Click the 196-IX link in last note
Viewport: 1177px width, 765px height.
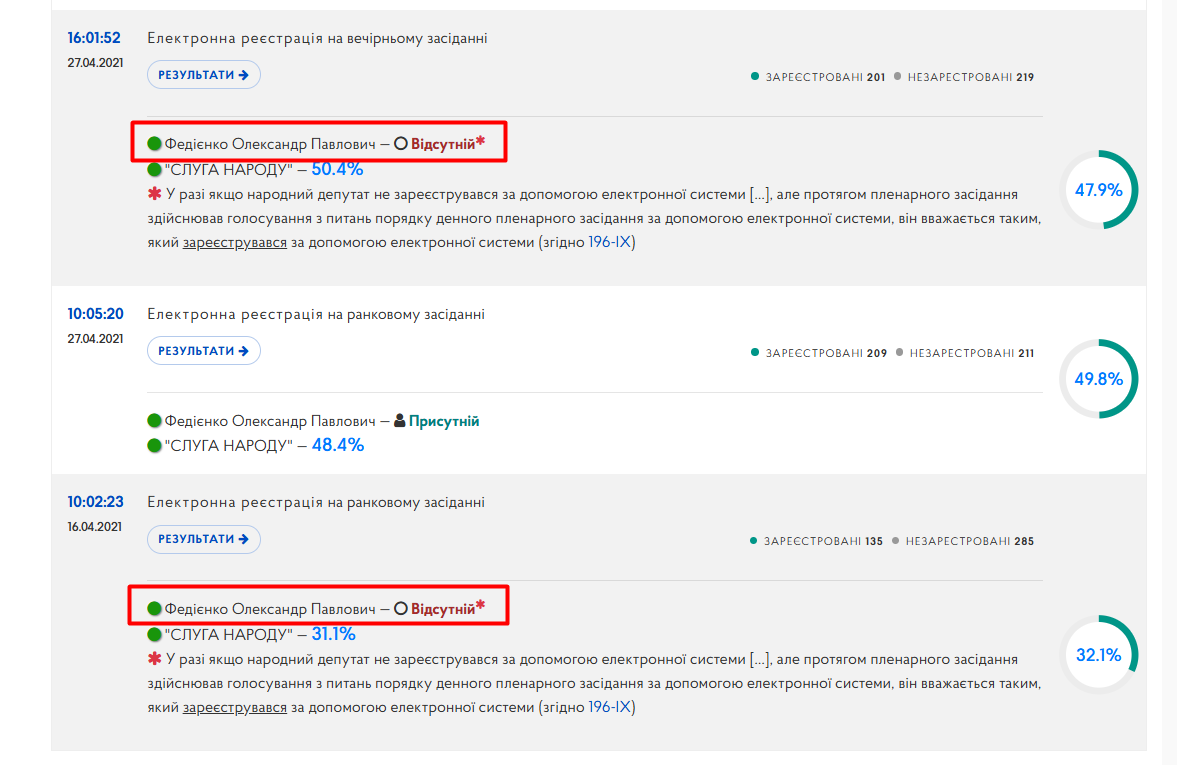click(x=610, y=707)
